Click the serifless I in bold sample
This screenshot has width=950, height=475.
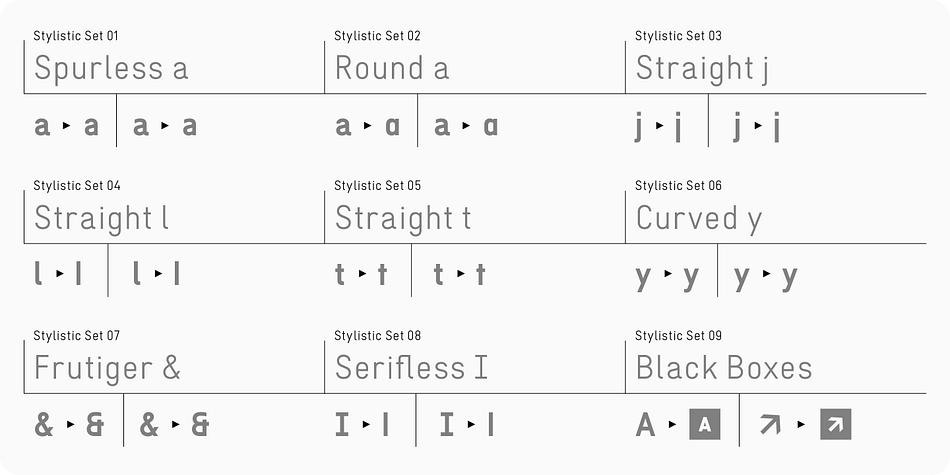(x=385, y=424)
